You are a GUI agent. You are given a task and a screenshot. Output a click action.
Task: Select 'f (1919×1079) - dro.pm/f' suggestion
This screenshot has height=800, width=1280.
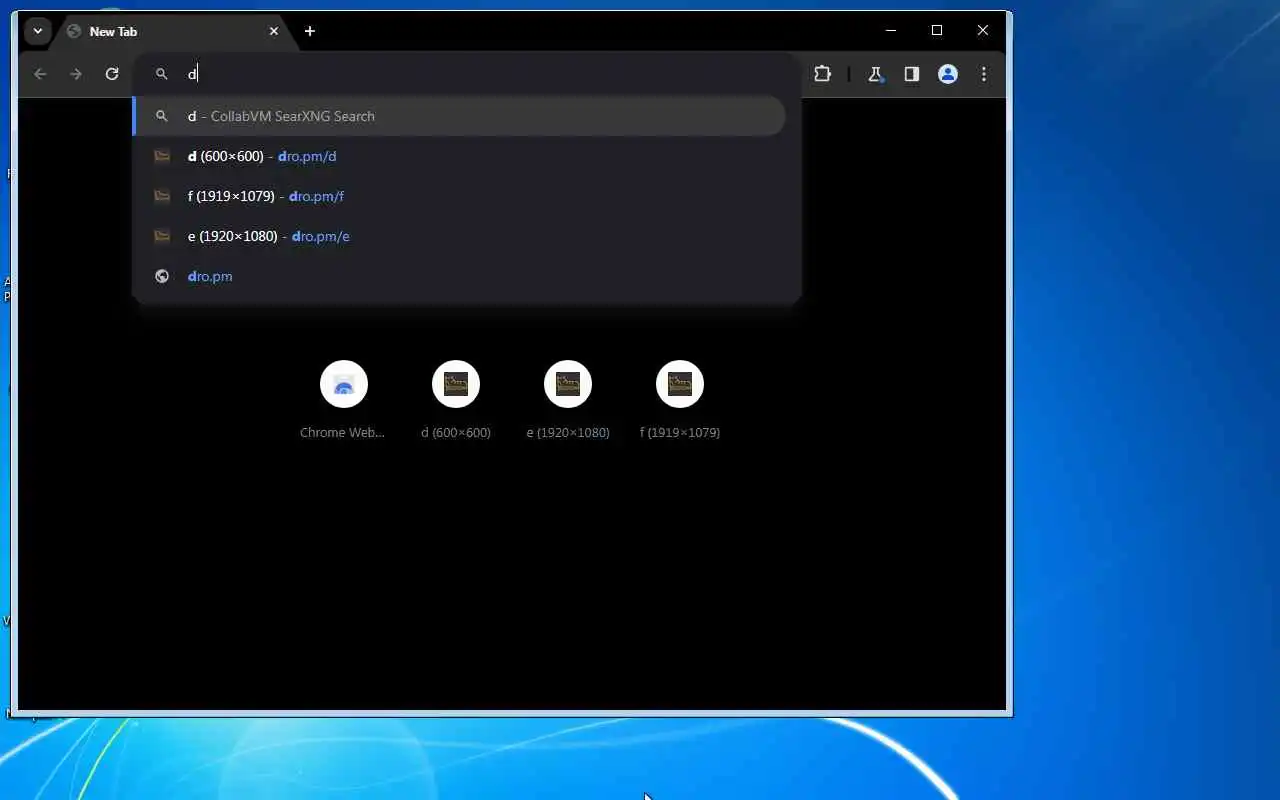[460, 196]
